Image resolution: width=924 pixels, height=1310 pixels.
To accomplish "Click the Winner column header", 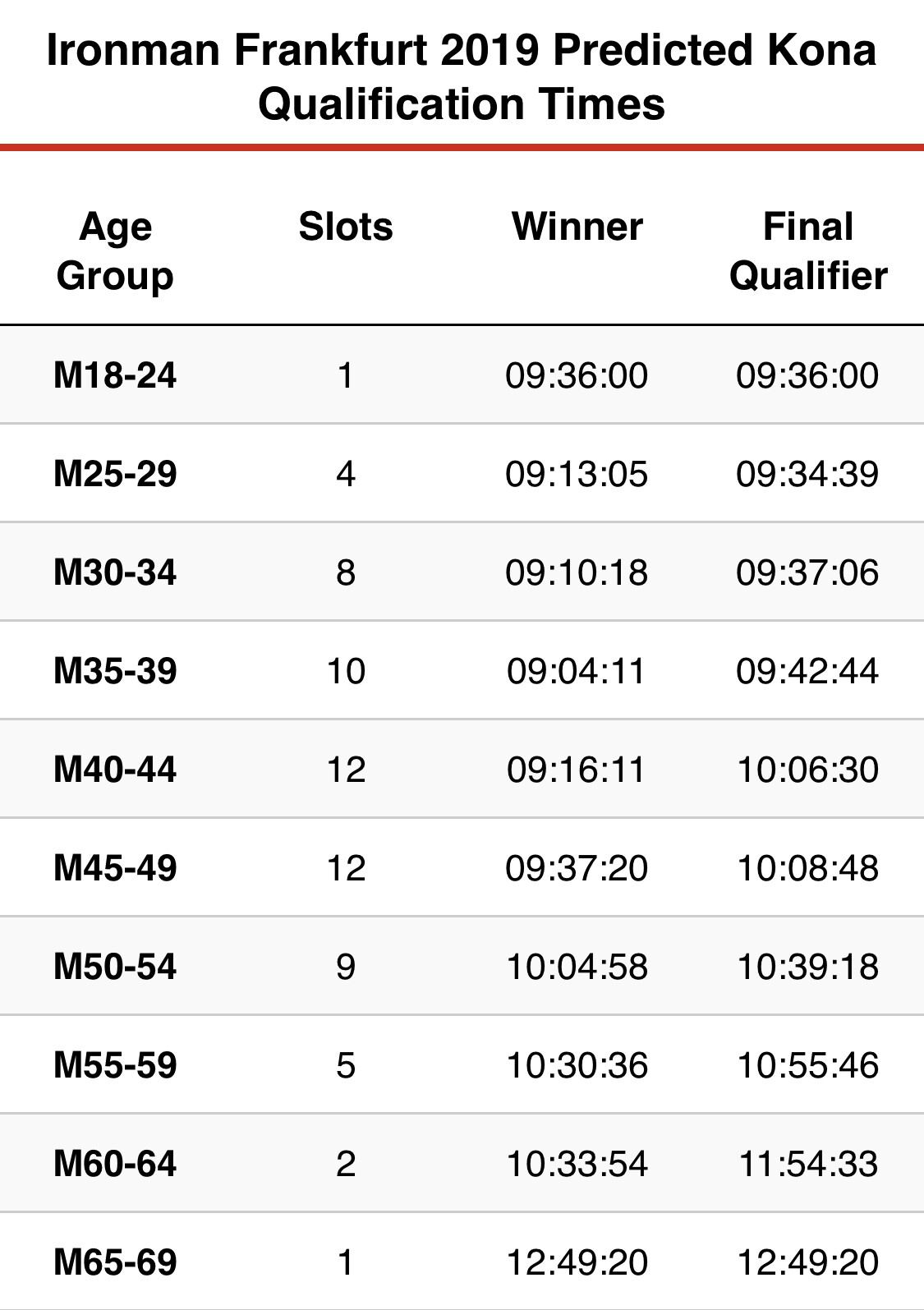I will click(577, 227).
